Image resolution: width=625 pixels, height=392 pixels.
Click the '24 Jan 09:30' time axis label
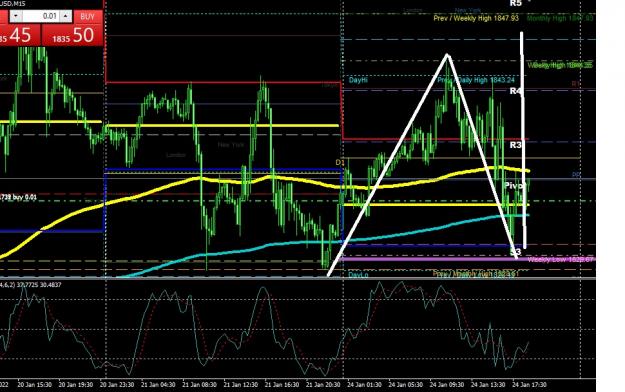pyautogui.click(x=446, y=385)
